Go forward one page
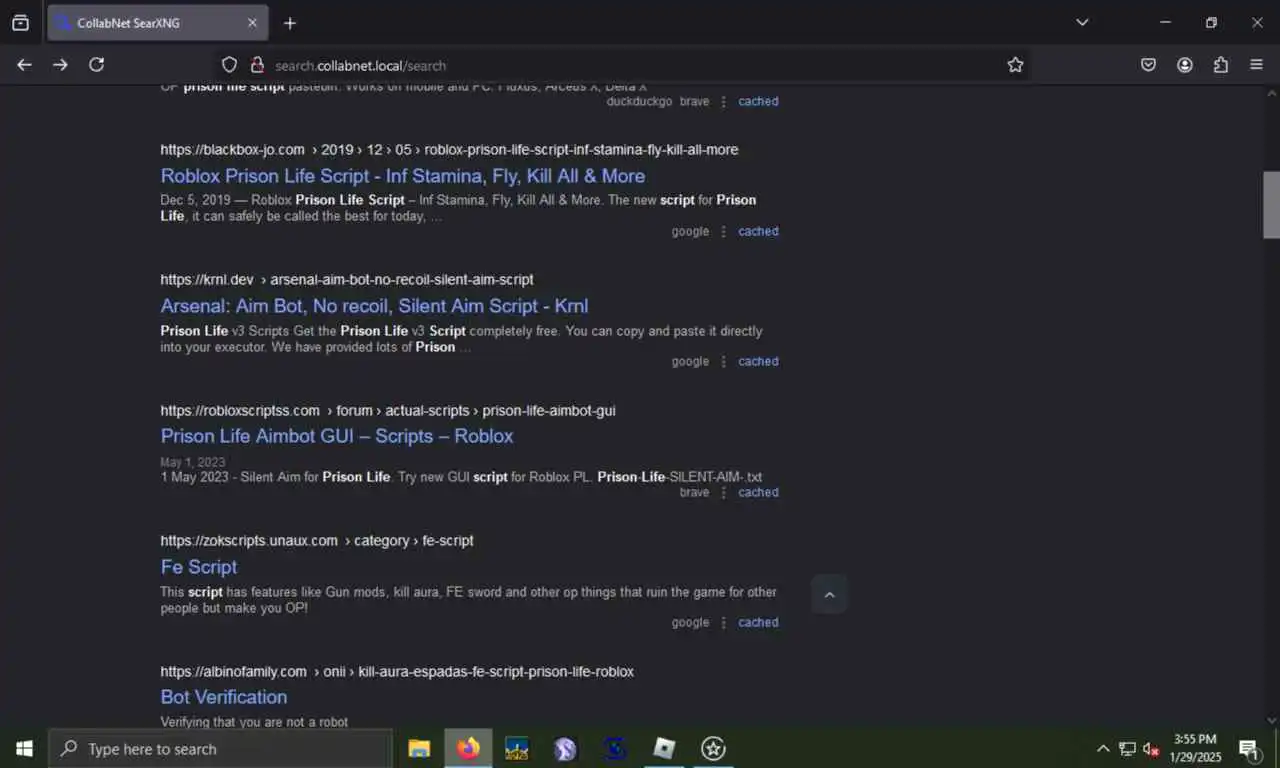Viewport: 1280px width, 768px height. point(60,65)
